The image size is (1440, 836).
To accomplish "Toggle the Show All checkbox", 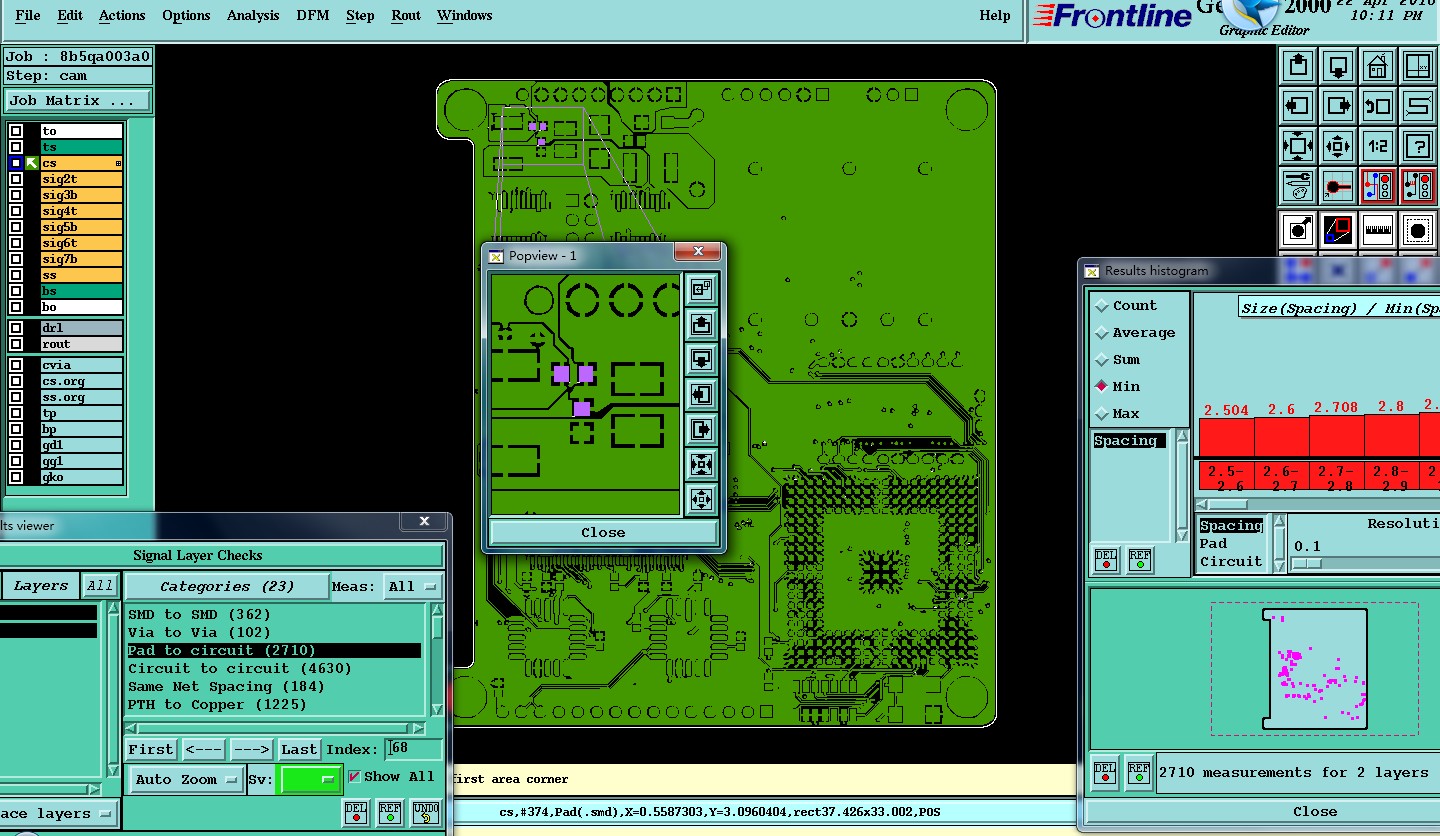I will 354,776.
